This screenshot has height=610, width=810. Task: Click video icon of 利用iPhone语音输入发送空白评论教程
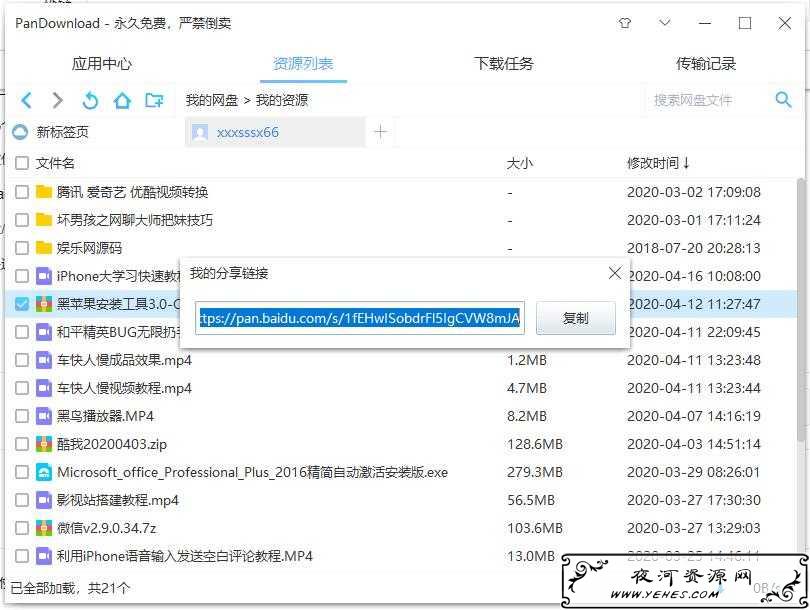pos(44,556)
